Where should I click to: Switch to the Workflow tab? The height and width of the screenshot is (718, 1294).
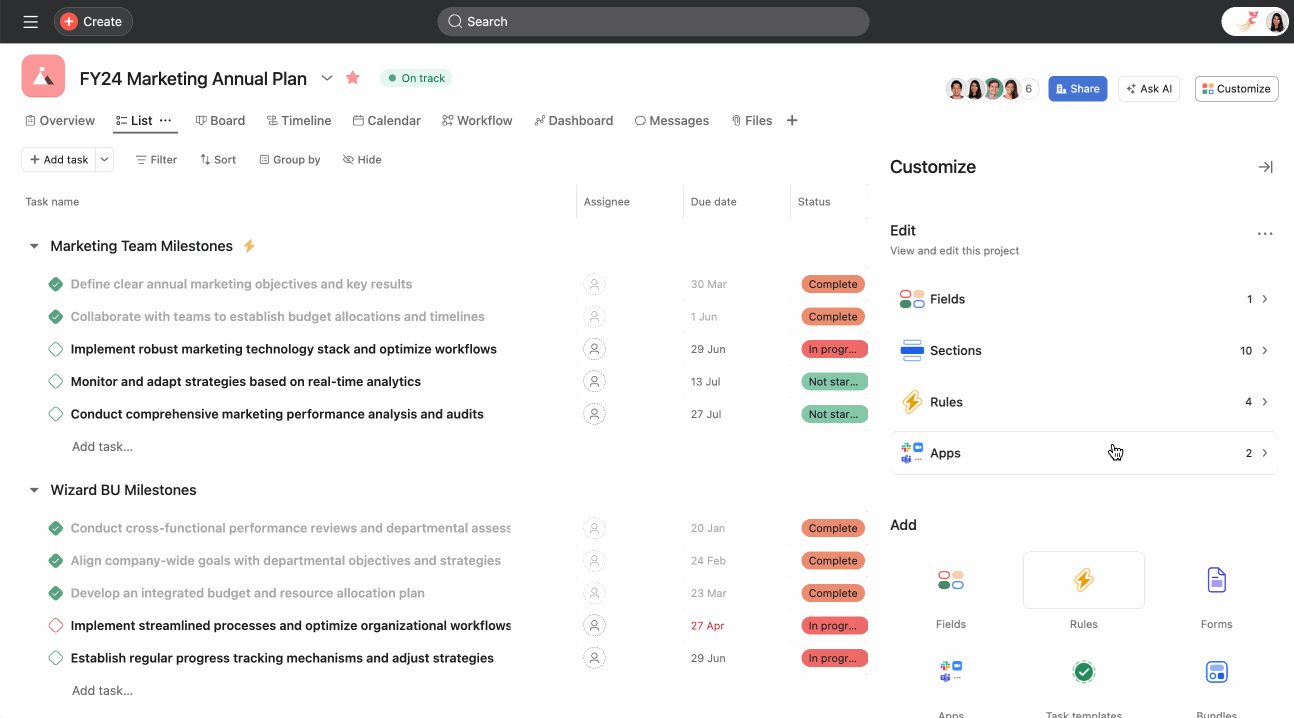[x=477, y=121]
